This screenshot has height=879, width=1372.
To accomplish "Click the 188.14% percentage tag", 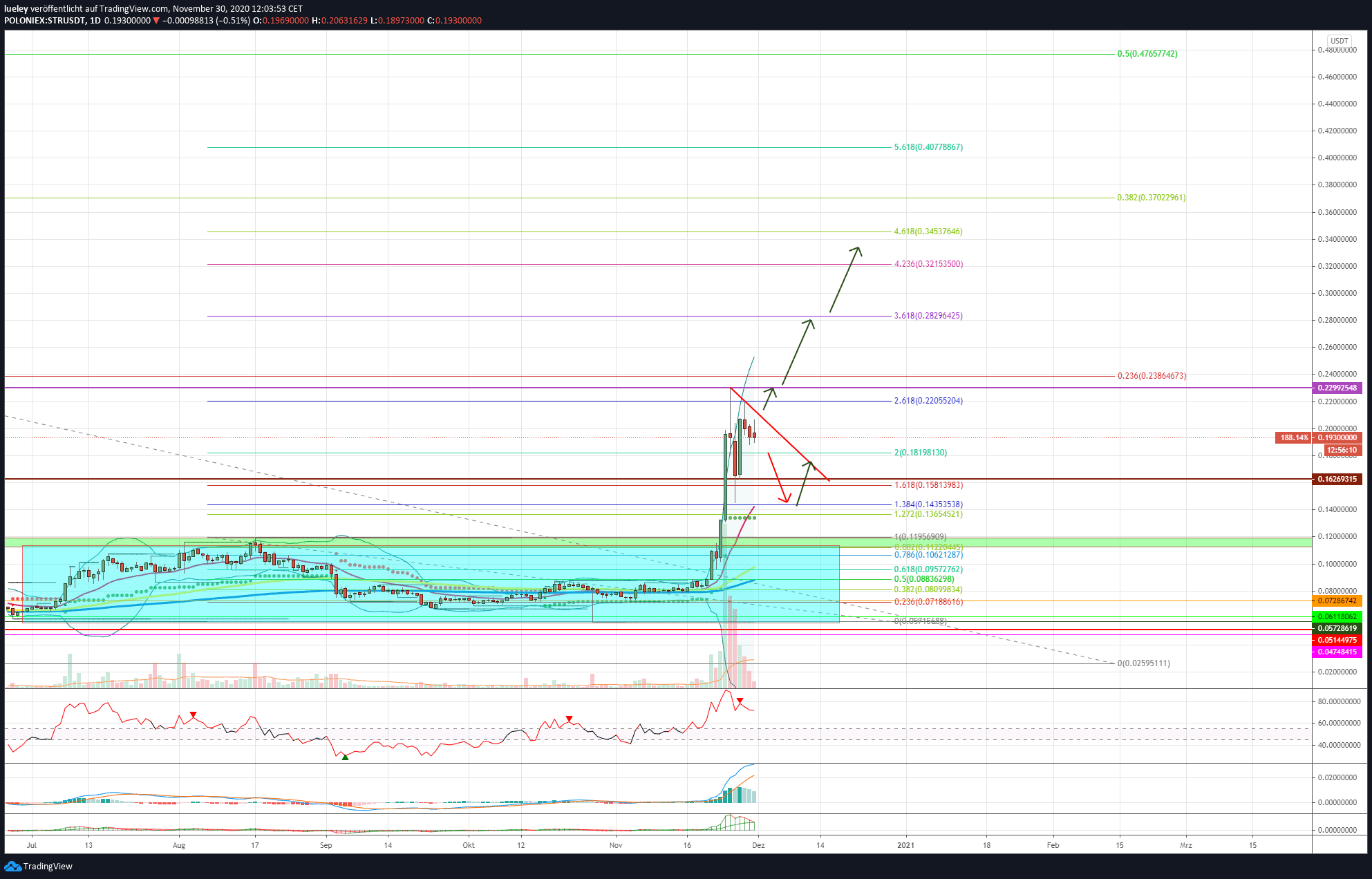I will click(x=1294, y=437).
